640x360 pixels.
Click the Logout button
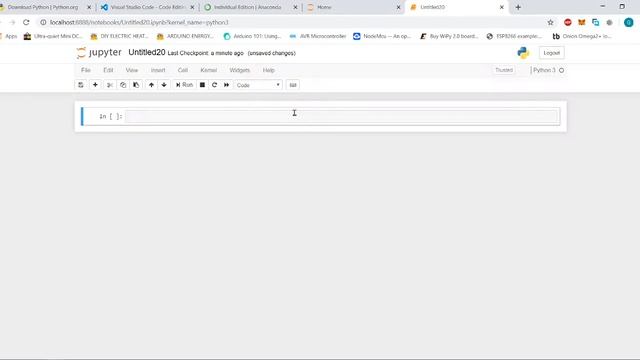point(551,53)
